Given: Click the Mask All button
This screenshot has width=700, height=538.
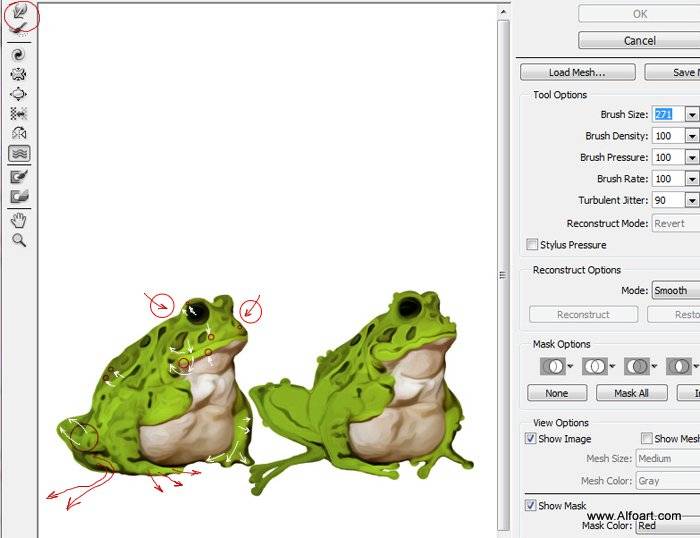Looking at the screenshot, I should tap(632, 393).
